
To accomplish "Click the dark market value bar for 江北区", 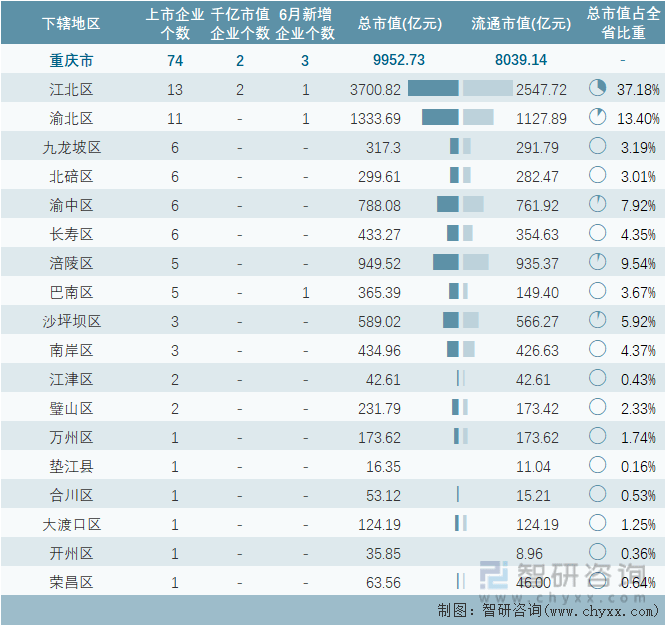I will [x=433, y=89].
